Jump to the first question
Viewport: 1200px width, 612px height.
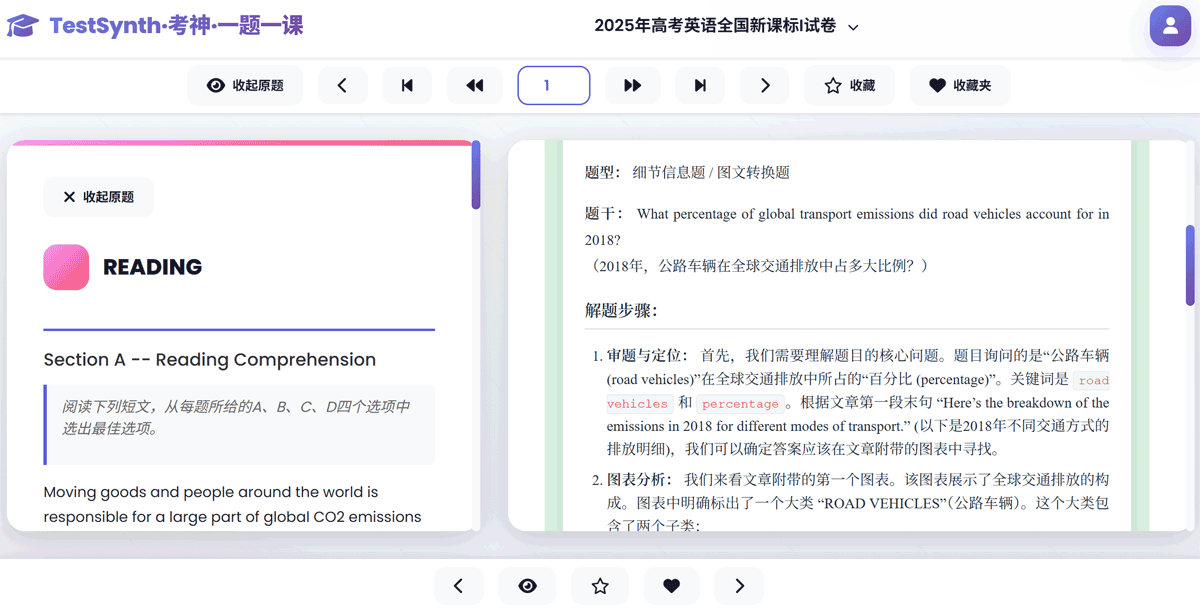tap(407, 86)
